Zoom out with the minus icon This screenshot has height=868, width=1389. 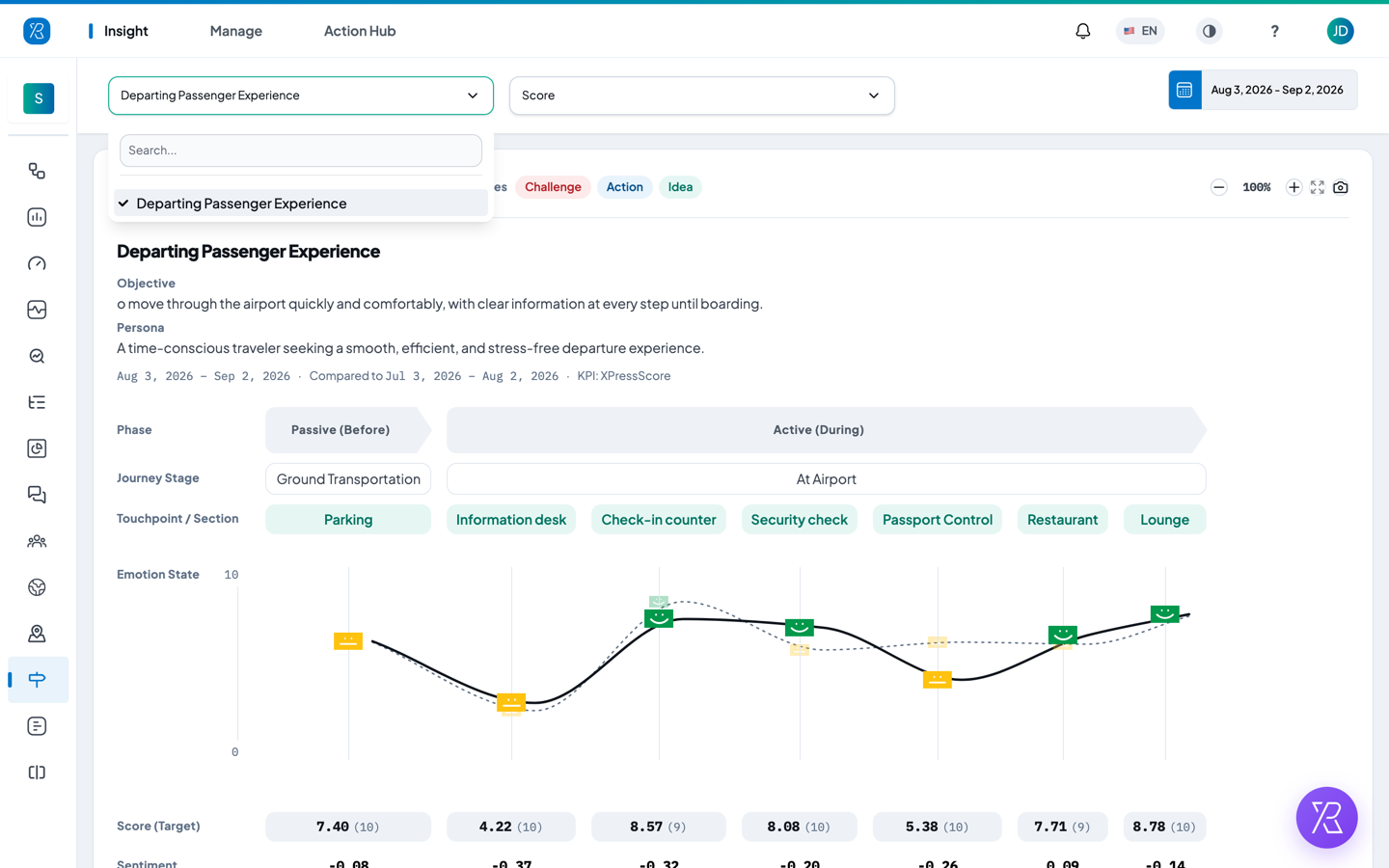click(x=1219, y=187)
